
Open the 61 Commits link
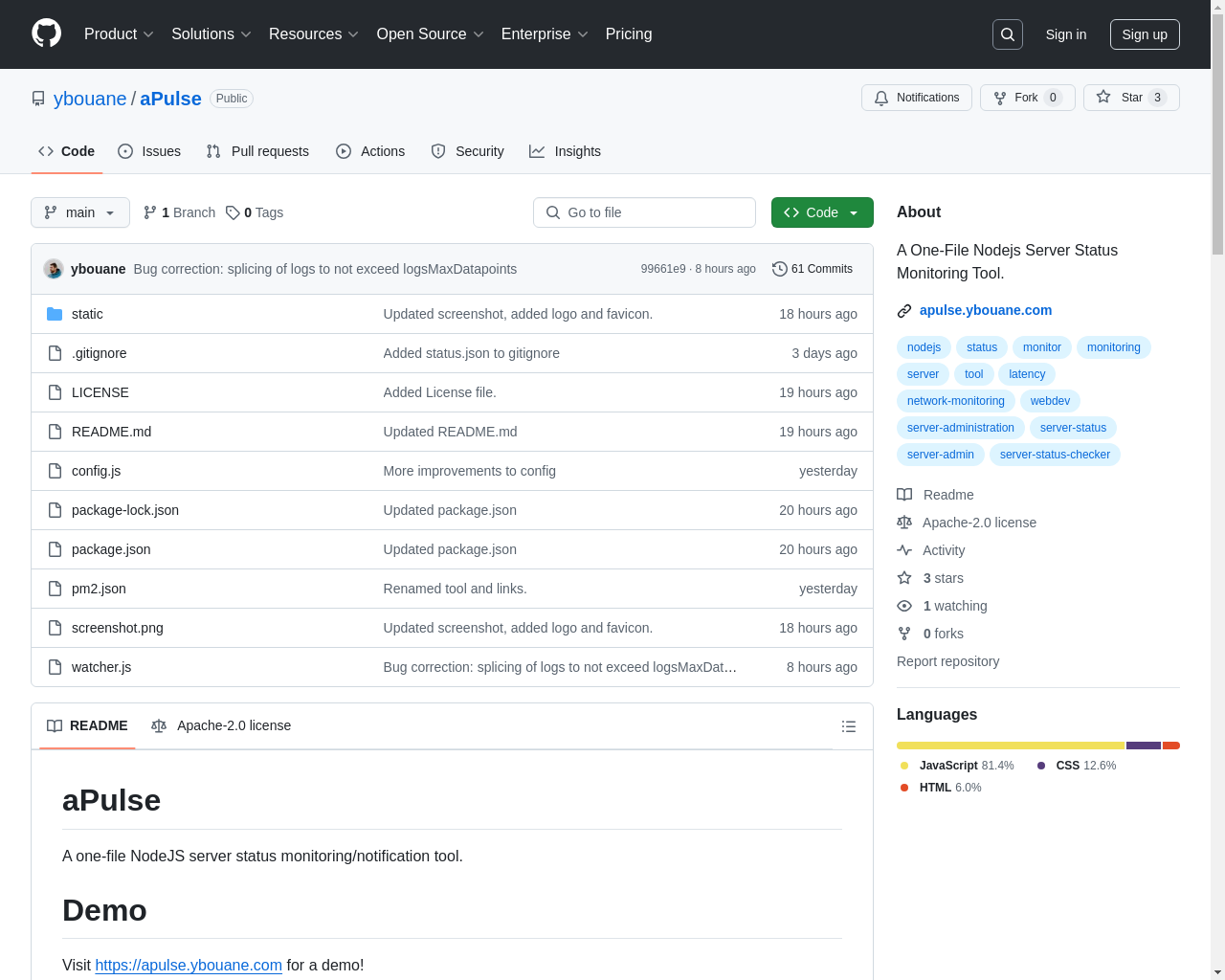point(813,269)
